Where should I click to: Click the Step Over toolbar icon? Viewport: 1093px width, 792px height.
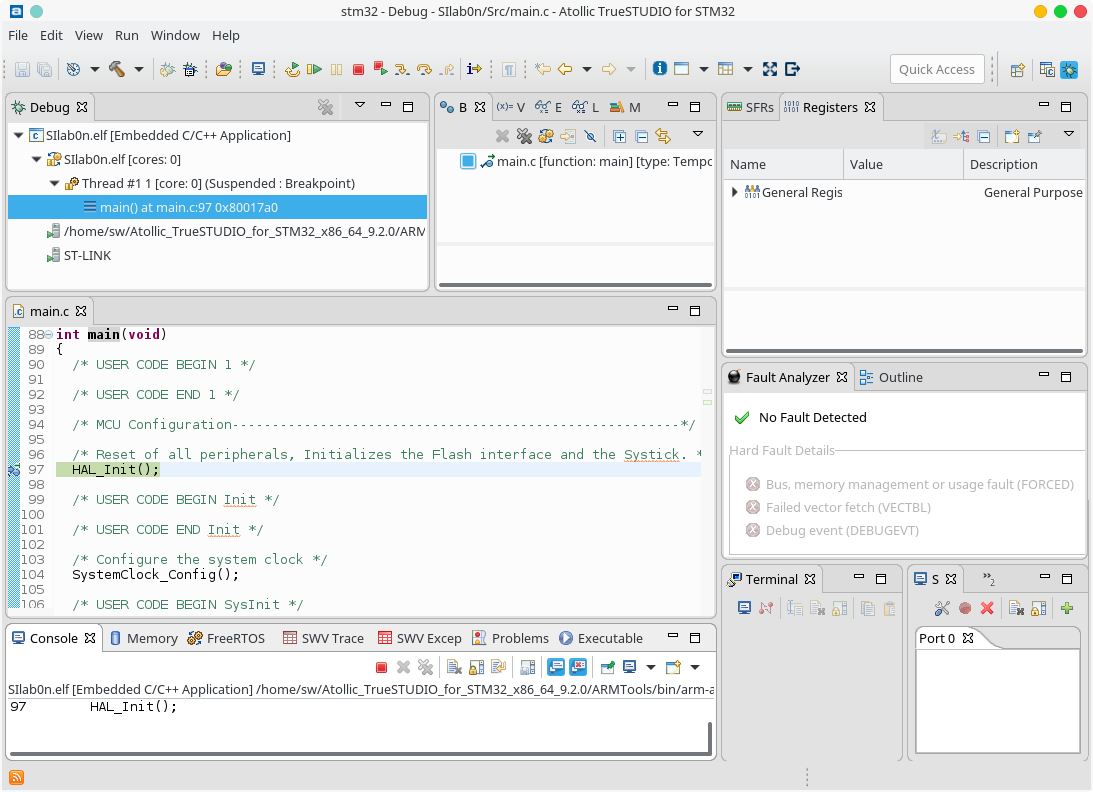[424, 69]
